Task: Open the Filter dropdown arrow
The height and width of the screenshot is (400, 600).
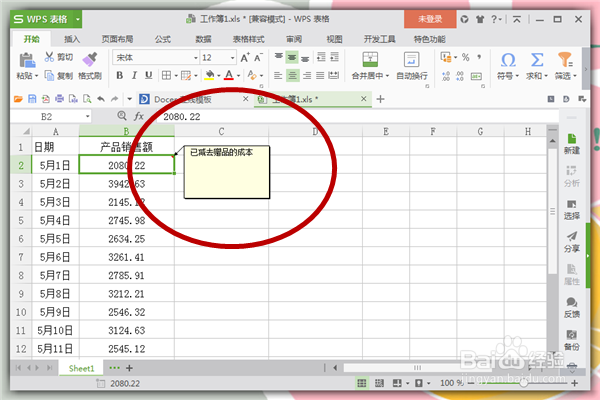Action: click(575, 76)
